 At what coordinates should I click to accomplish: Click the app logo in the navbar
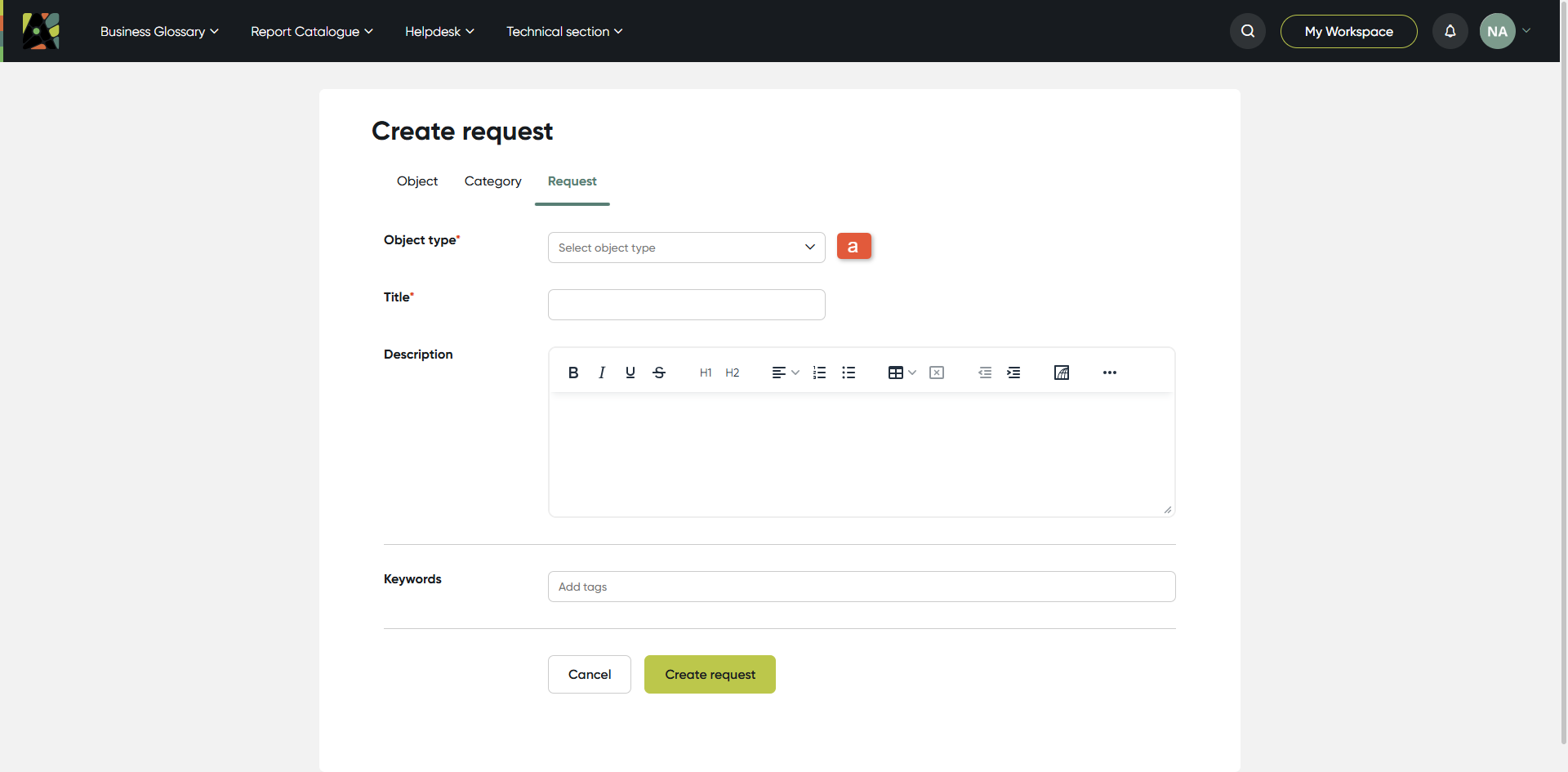click(x=41, y=31)
